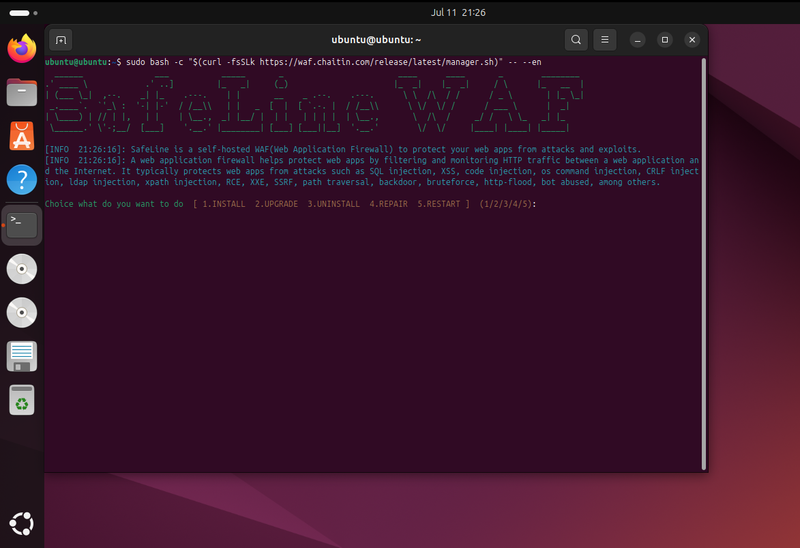This screenshot has height=548, width=800.
Task: Open the Trash in the dock
Action: (x=22, y=400)
